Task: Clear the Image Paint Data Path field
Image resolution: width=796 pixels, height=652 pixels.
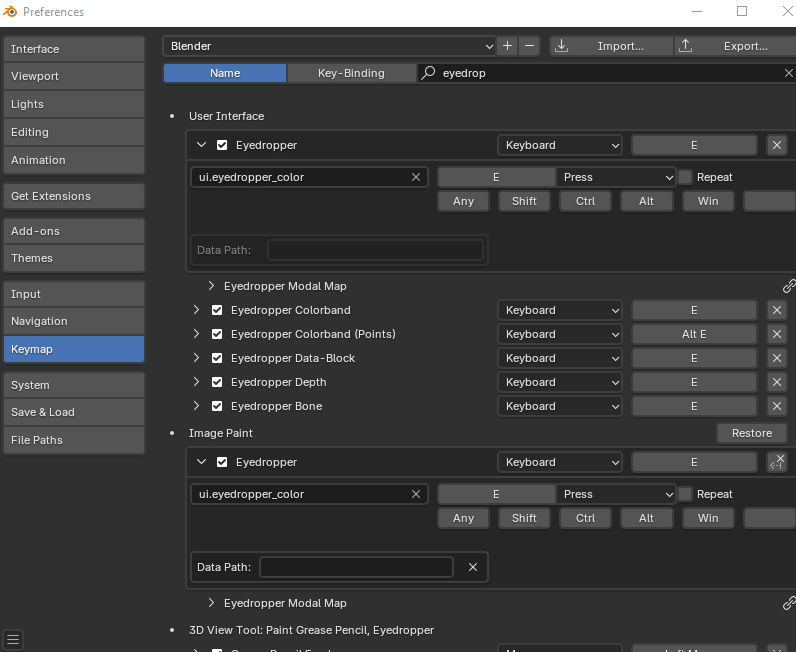Action: click(x=473, y=567)
